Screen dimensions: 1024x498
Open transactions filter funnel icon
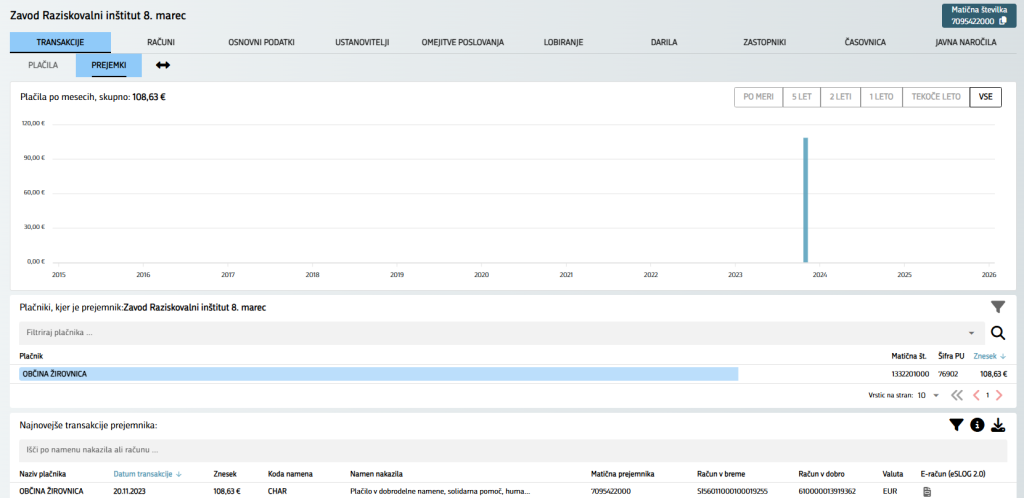pos(956,425)
